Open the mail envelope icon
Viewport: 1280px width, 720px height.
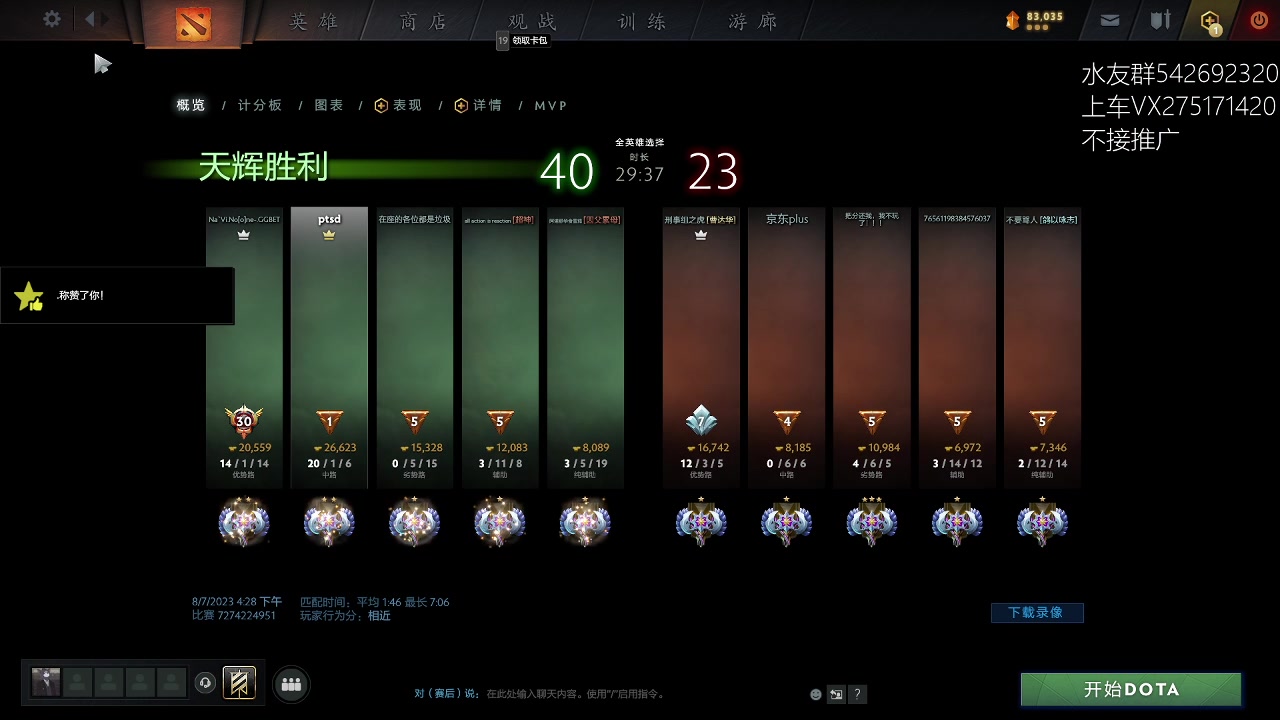click(1110, 20)
